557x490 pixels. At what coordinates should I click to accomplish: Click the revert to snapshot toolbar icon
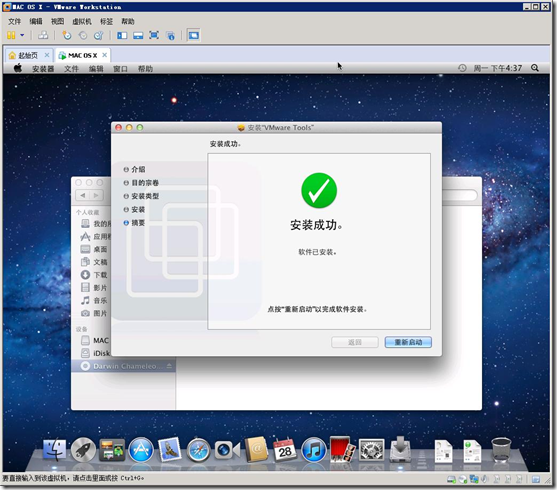pyautogui.click(x=83, y=35)
